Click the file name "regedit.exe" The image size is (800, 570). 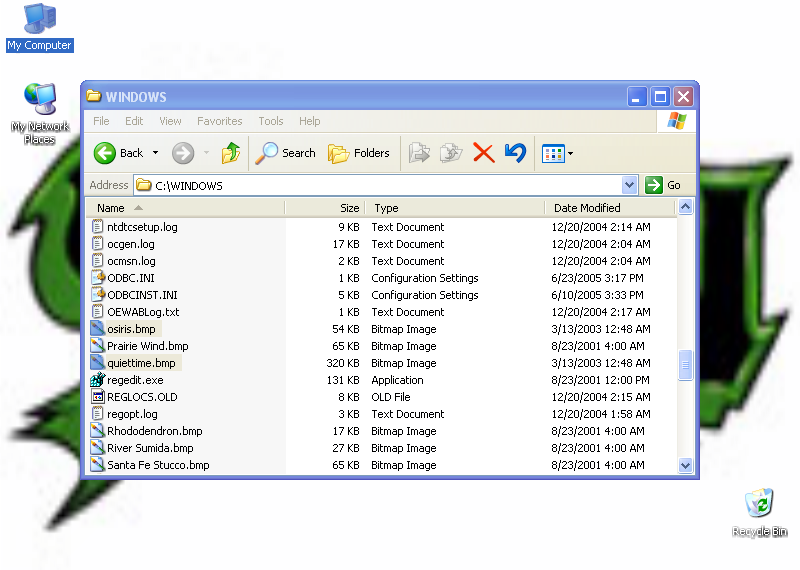tap(135, 380)
